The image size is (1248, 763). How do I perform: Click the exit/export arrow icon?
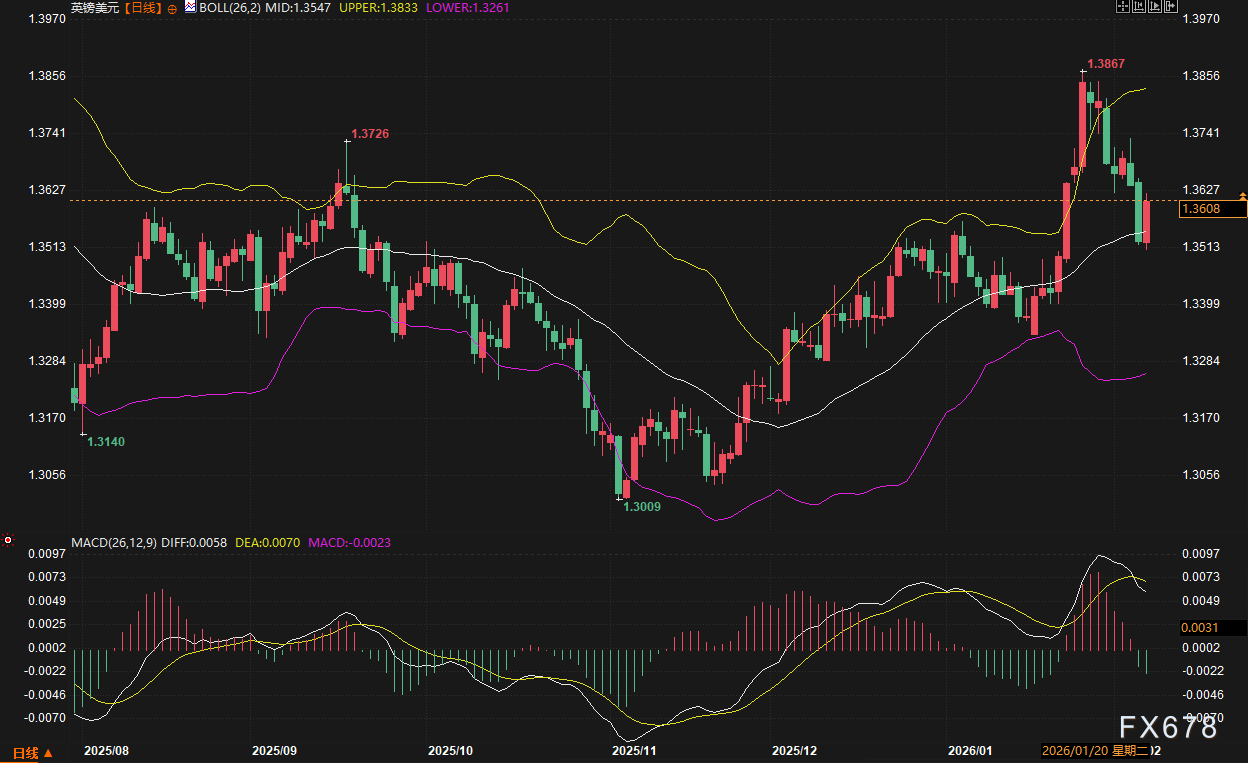click(1171, 6)
